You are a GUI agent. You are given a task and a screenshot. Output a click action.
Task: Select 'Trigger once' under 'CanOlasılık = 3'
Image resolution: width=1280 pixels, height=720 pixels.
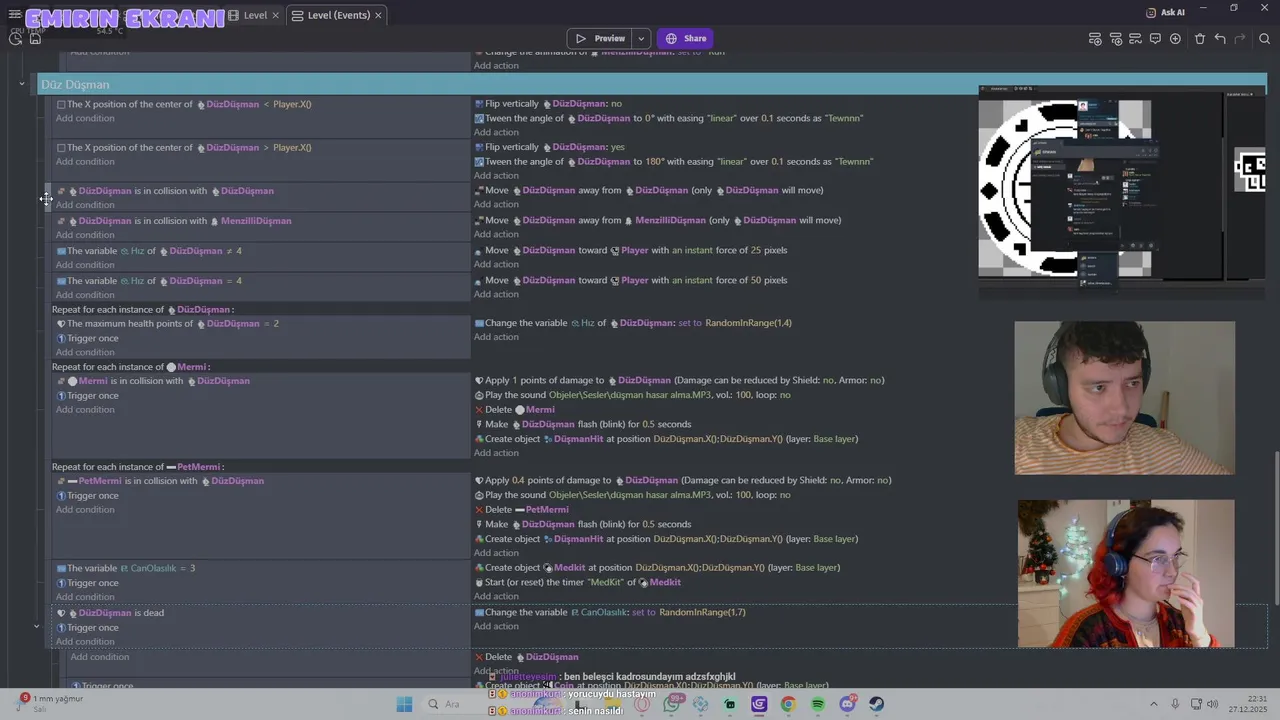(x=88, y=583)
